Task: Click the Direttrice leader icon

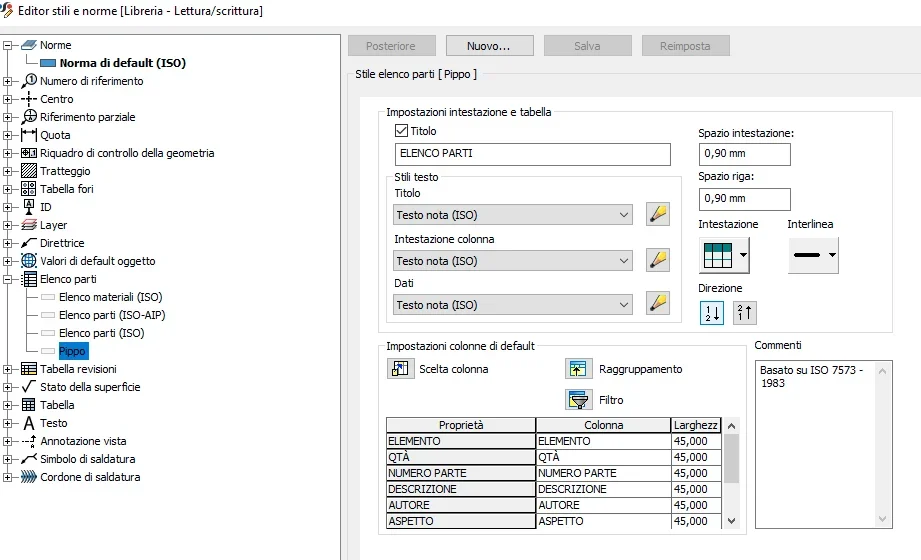Action: [x=29, y=243]
